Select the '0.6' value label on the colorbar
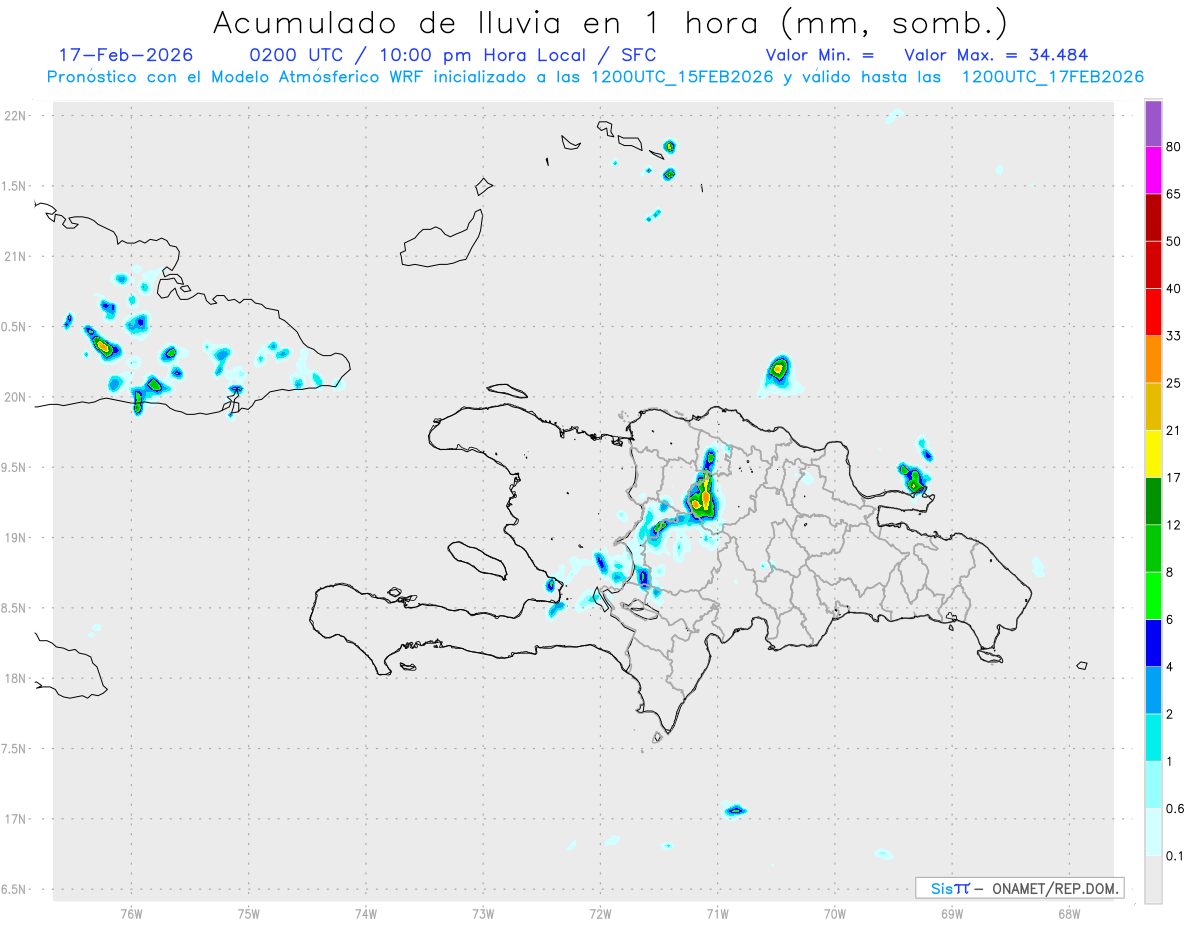This screenshot has width=1200, height=927. (x=1175, y=808)
